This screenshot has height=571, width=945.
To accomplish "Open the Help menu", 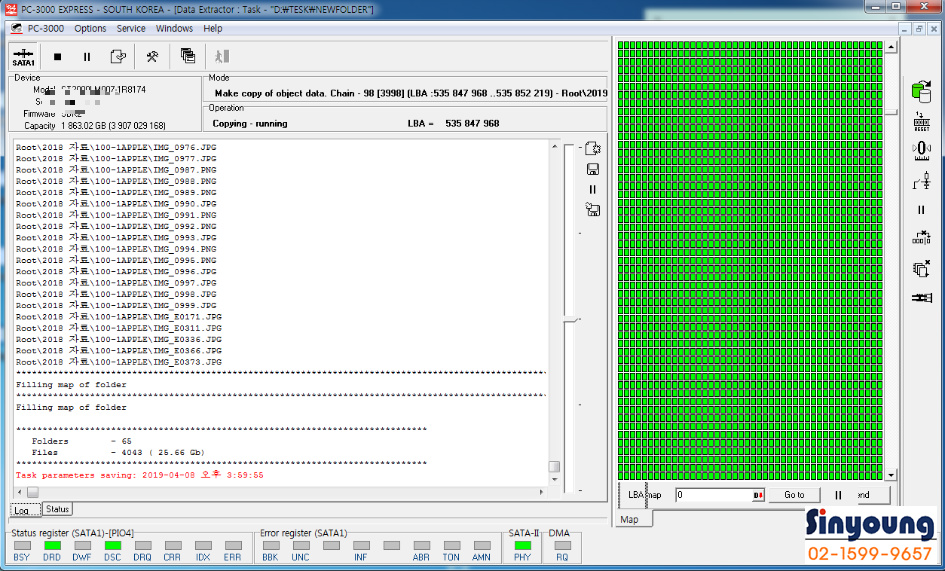I will click(x=213, y=28).
